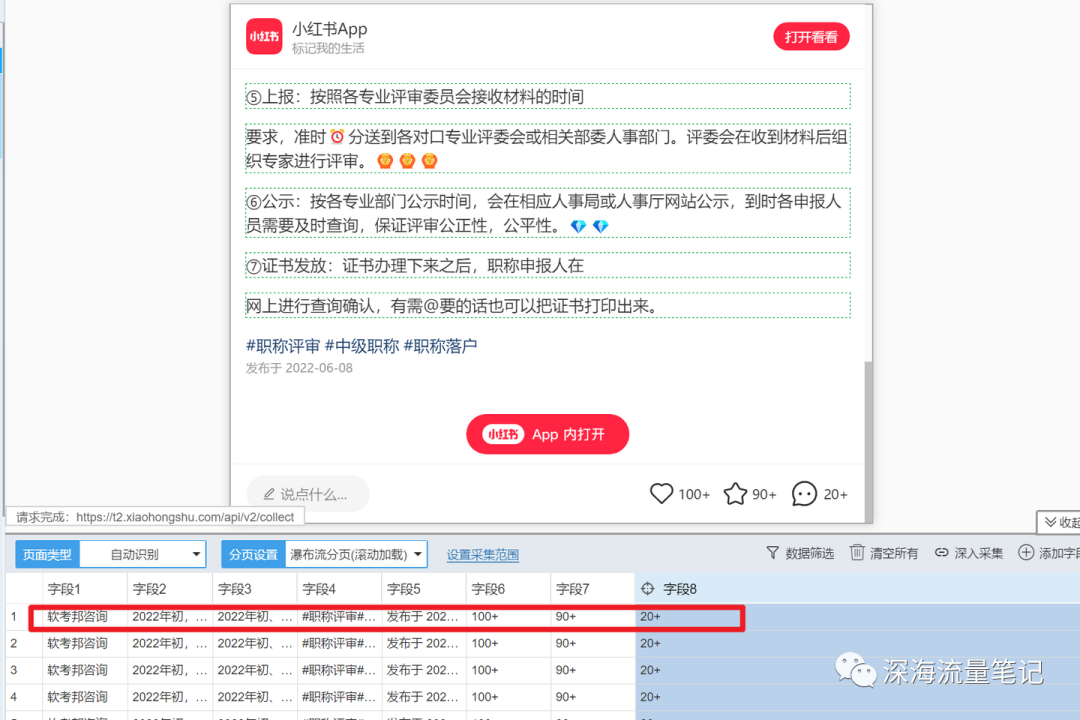Click the 90+ cell in row 4
1080x720 pixels.
(593, 697)
